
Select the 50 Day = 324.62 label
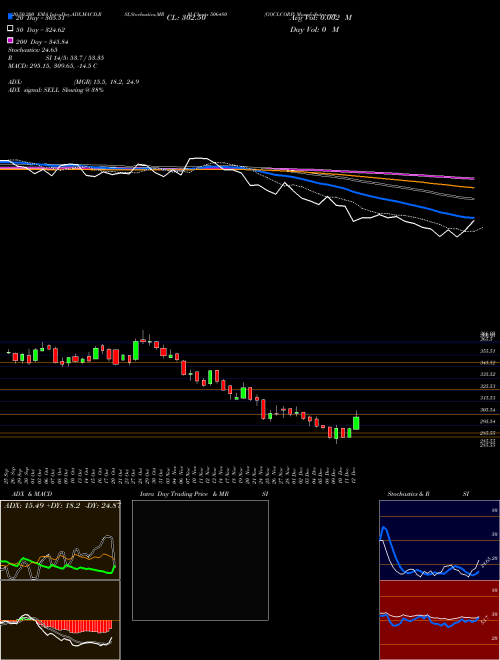click(41, 30)
